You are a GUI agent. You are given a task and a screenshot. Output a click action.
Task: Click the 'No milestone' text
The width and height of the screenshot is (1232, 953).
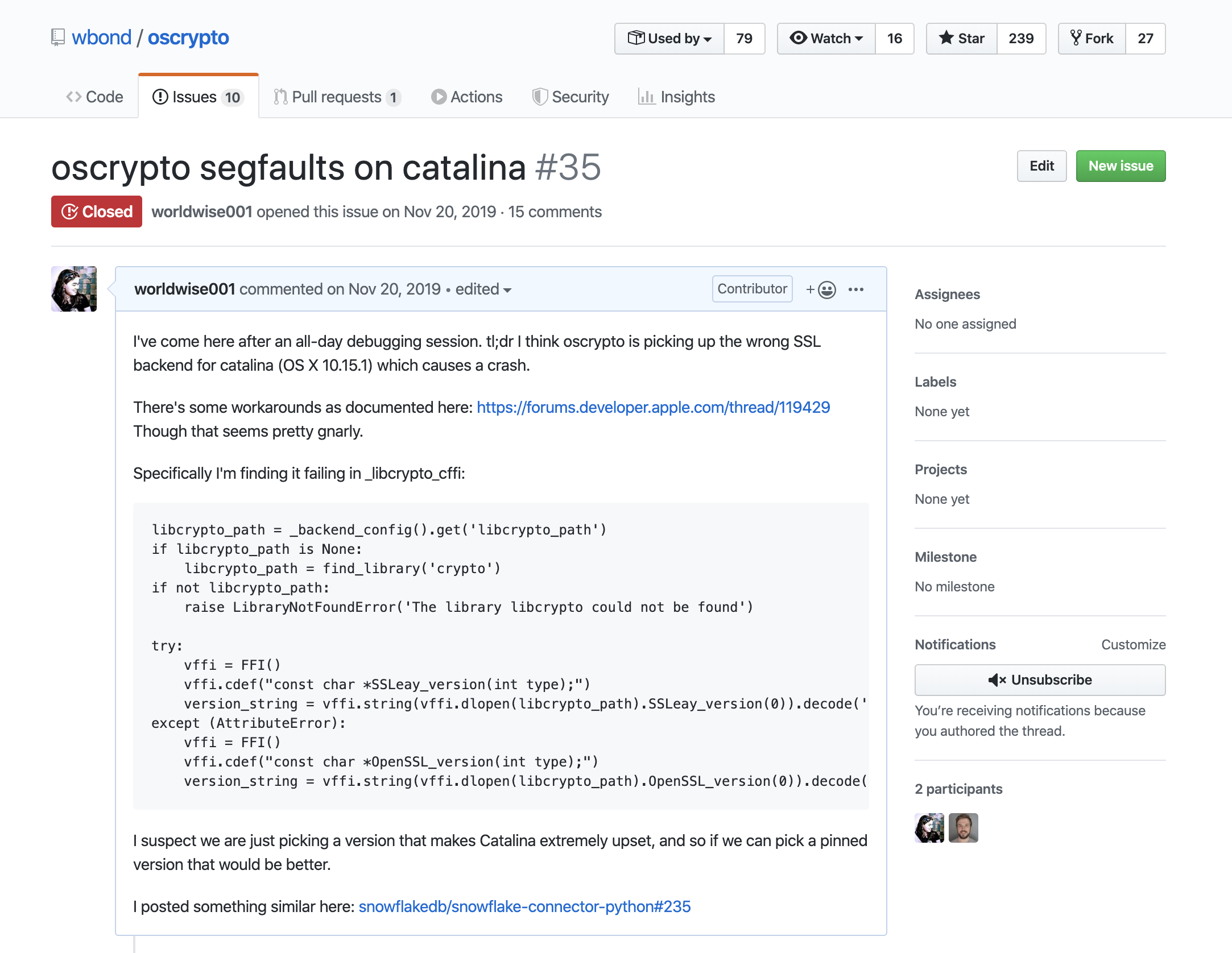954,587
